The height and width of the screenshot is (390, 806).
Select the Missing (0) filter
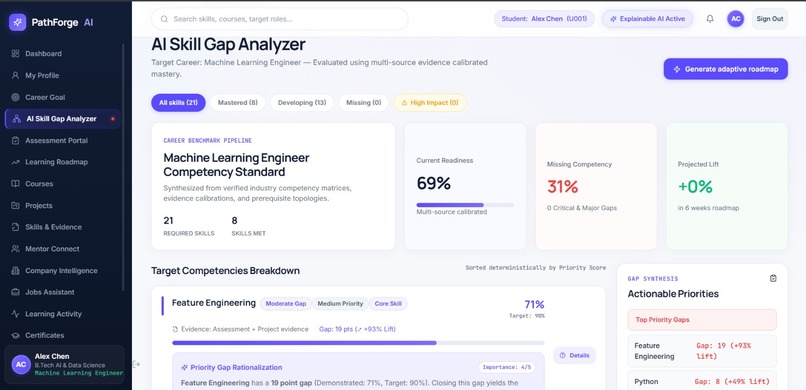pyautogui.click(x=363, y=103)
